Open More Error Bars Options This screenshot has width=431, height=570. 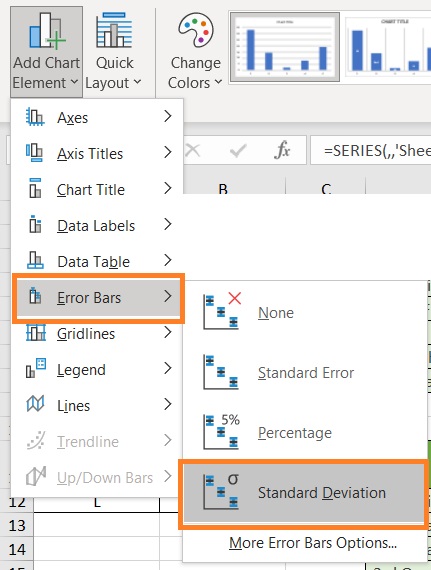(313, 542)
